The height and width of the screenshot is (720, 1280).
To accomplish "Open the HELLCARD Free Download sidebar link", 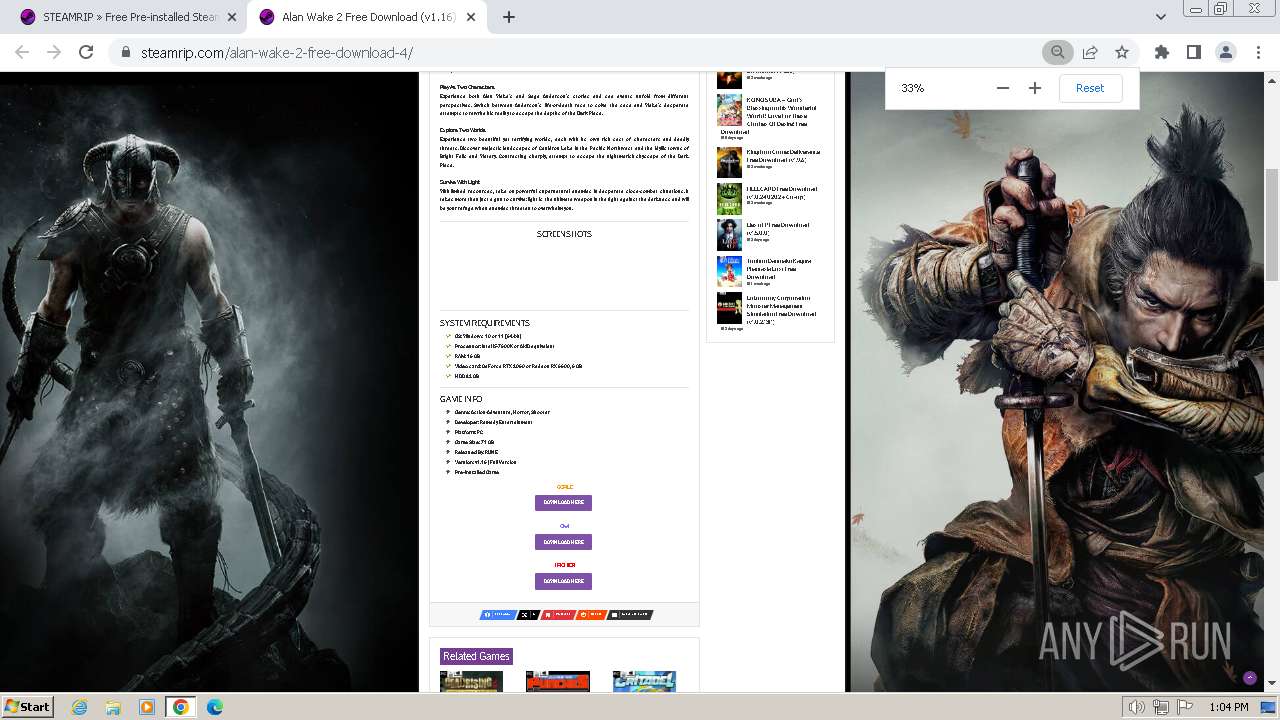I will point(781,192).
